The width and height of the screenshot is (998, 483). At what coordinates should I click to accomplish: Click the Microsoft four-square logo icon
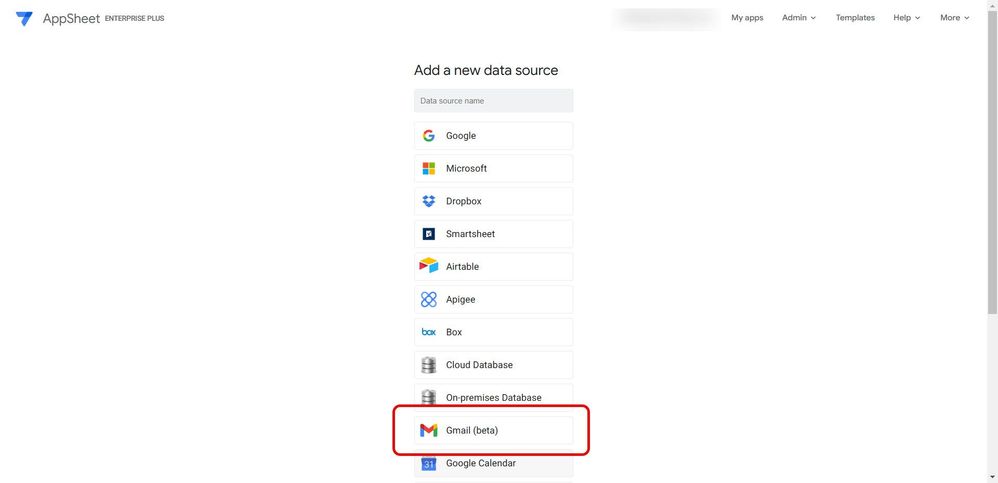(x=429, y=169)
